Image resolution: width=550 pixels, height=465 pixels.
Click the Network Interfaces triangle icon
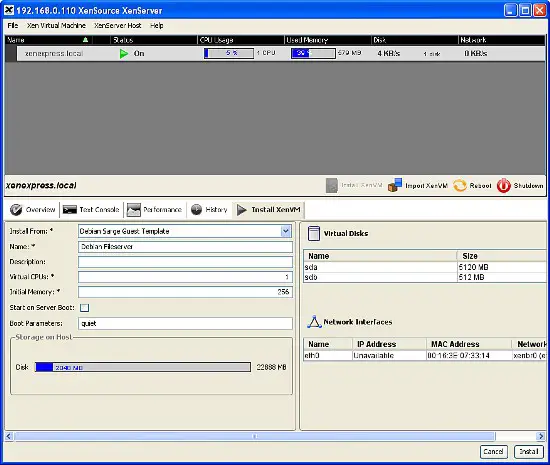[x=314, y=322]
